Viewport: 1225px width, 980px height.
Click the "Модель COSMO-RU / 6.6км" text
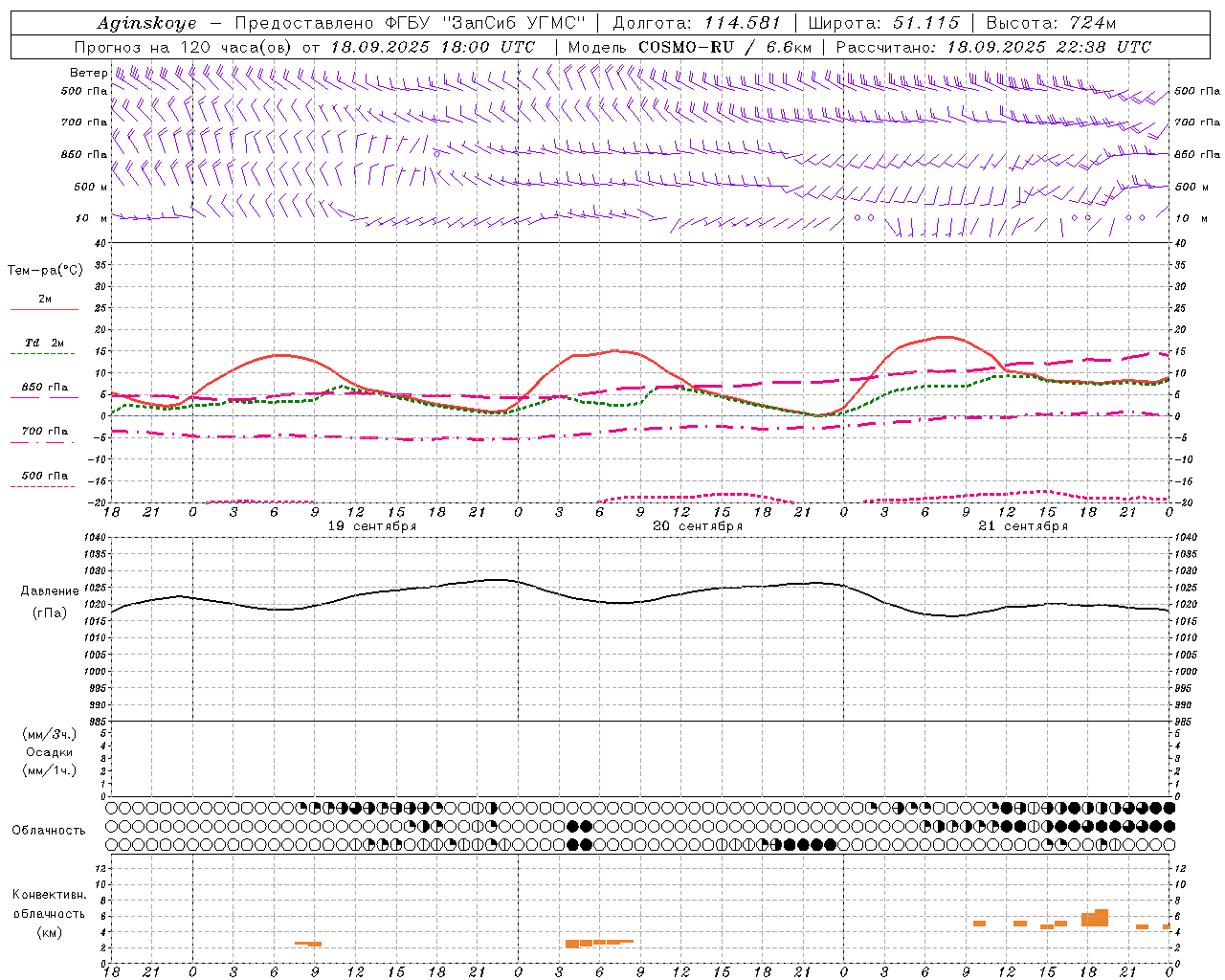point(690,47)
